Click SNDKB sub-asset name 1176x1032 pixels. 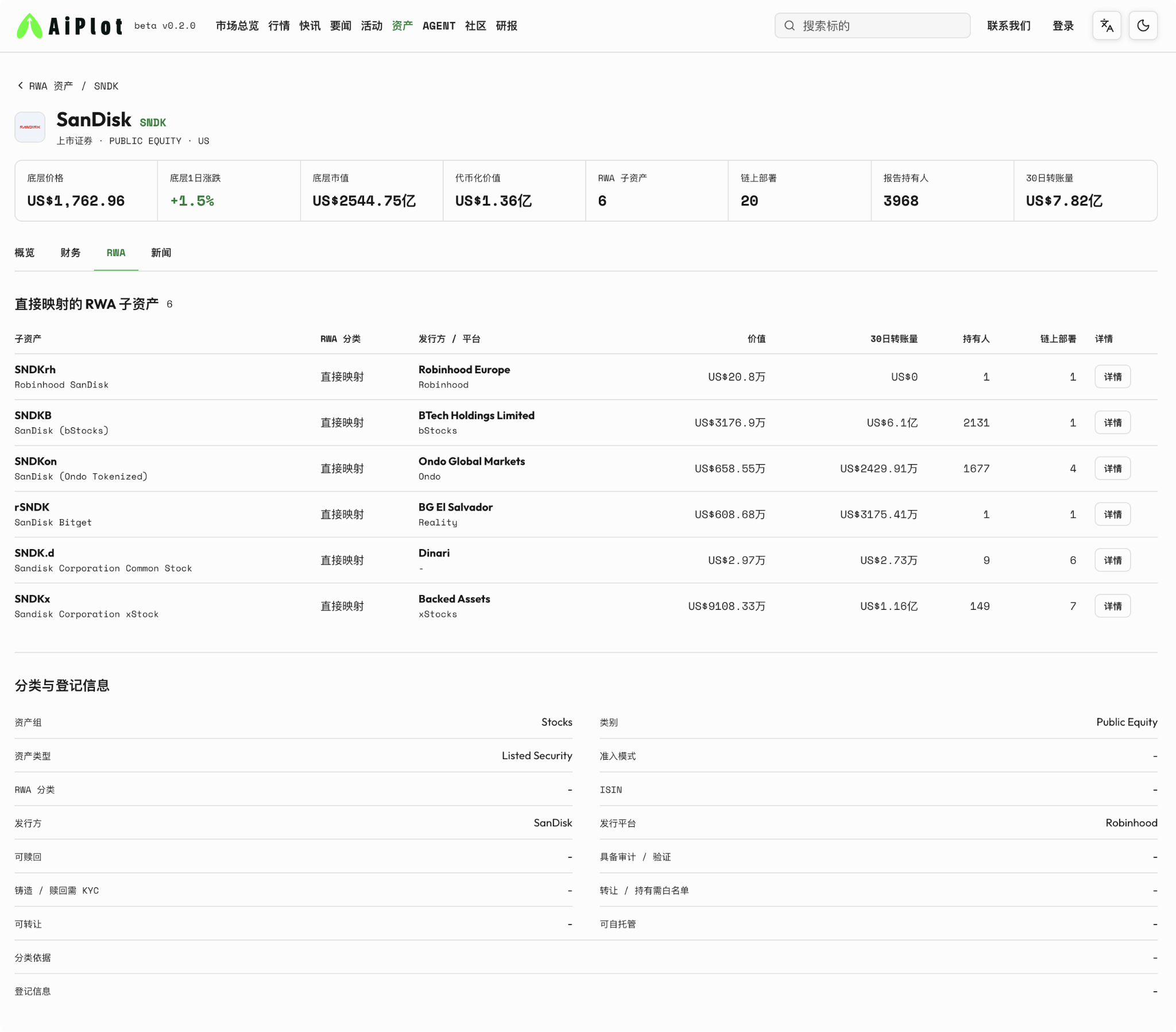[33, 416]
